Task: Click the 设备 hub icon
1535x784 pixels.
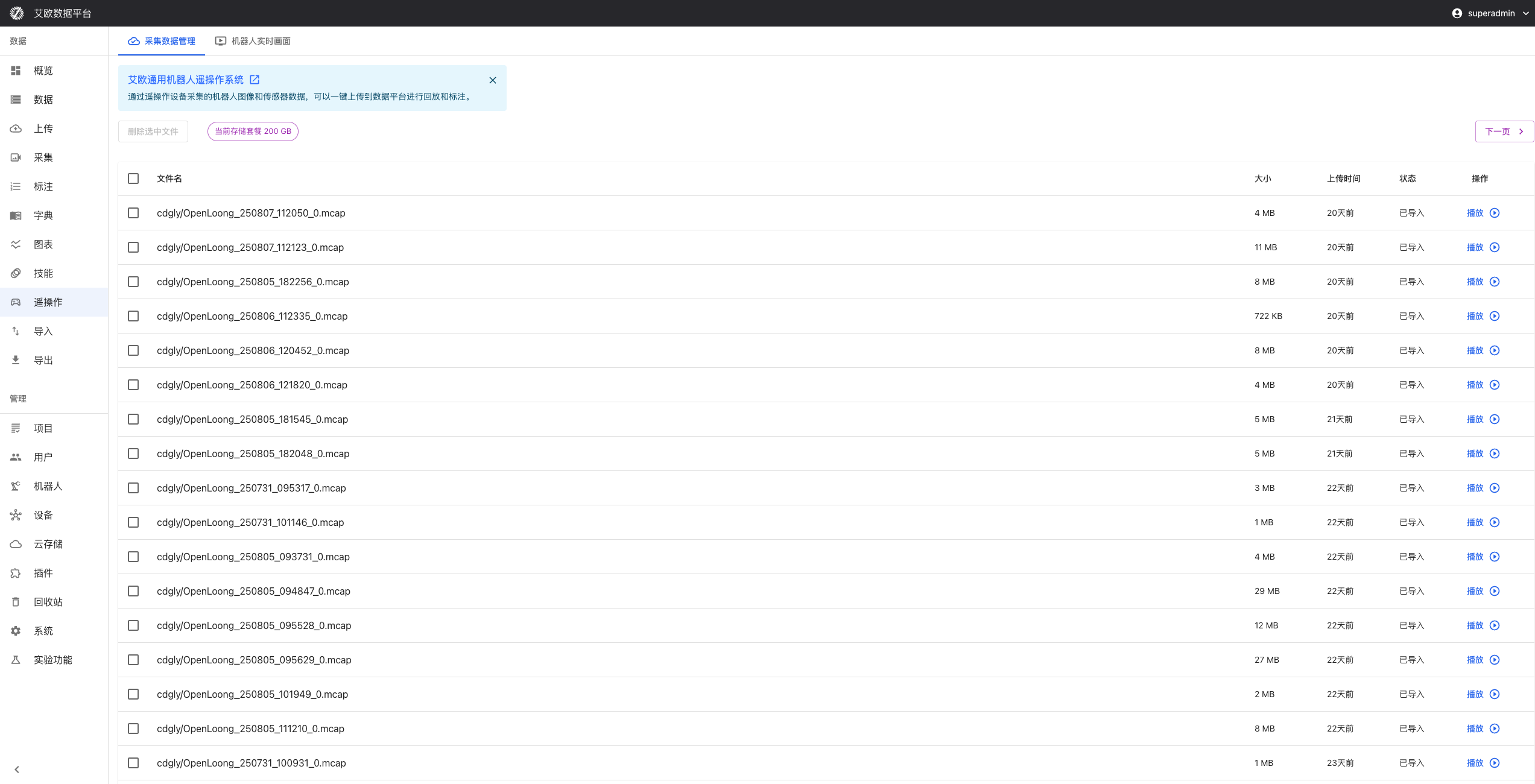Action: coord(16,515)
